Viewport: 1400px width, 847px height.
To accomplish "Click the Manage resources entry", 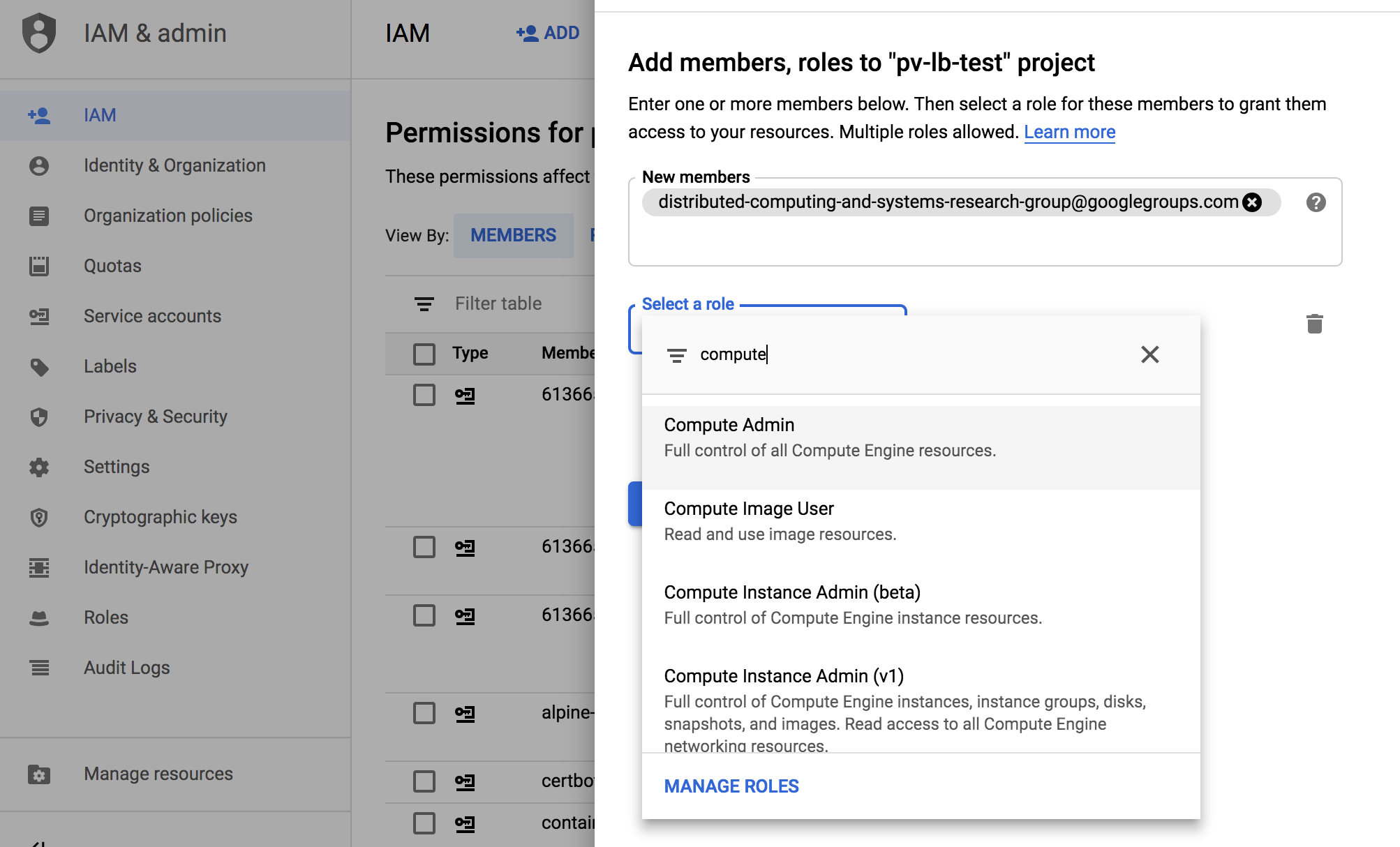I will [175, 774].
